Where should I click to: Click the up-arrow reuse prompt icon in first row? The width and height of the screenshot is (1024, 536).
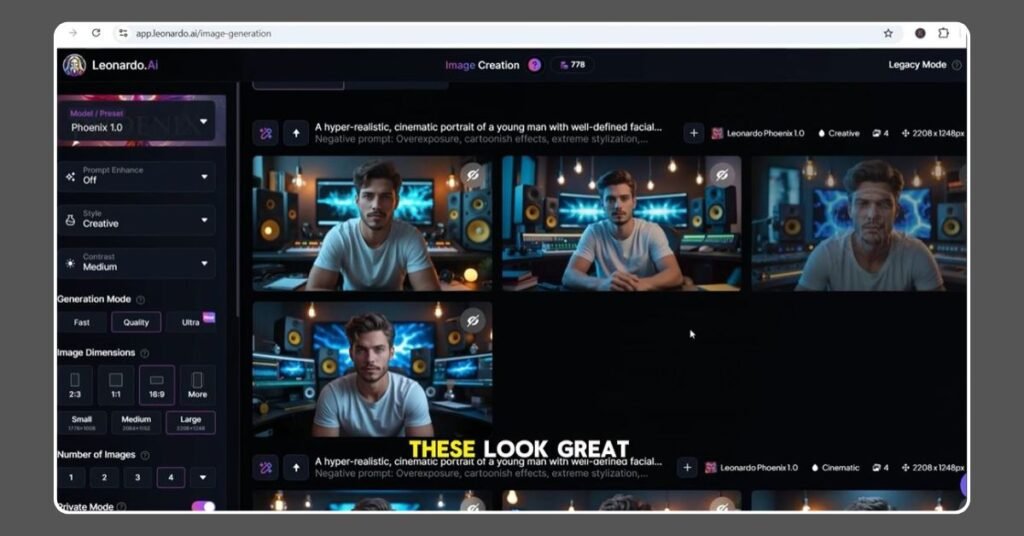(x=296, y=133)
